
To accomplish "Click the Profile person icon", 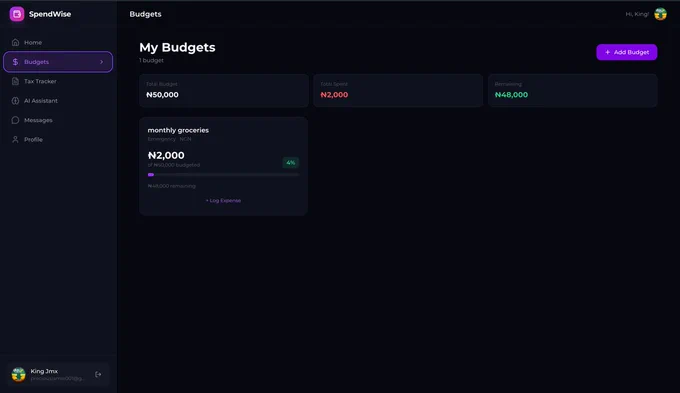I will 15,139.
